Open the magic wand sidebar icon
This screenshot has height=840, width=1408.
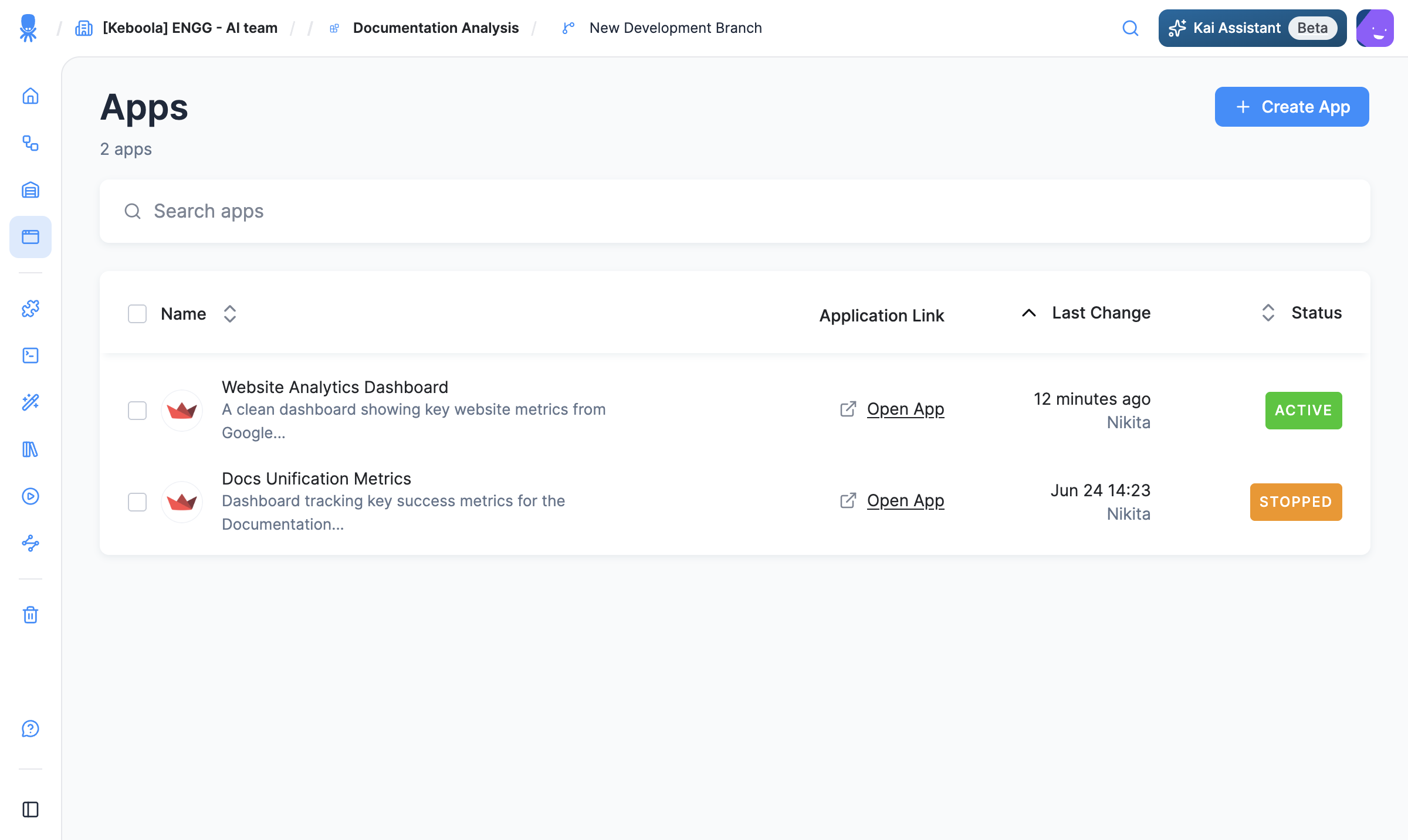click(31, 402)
